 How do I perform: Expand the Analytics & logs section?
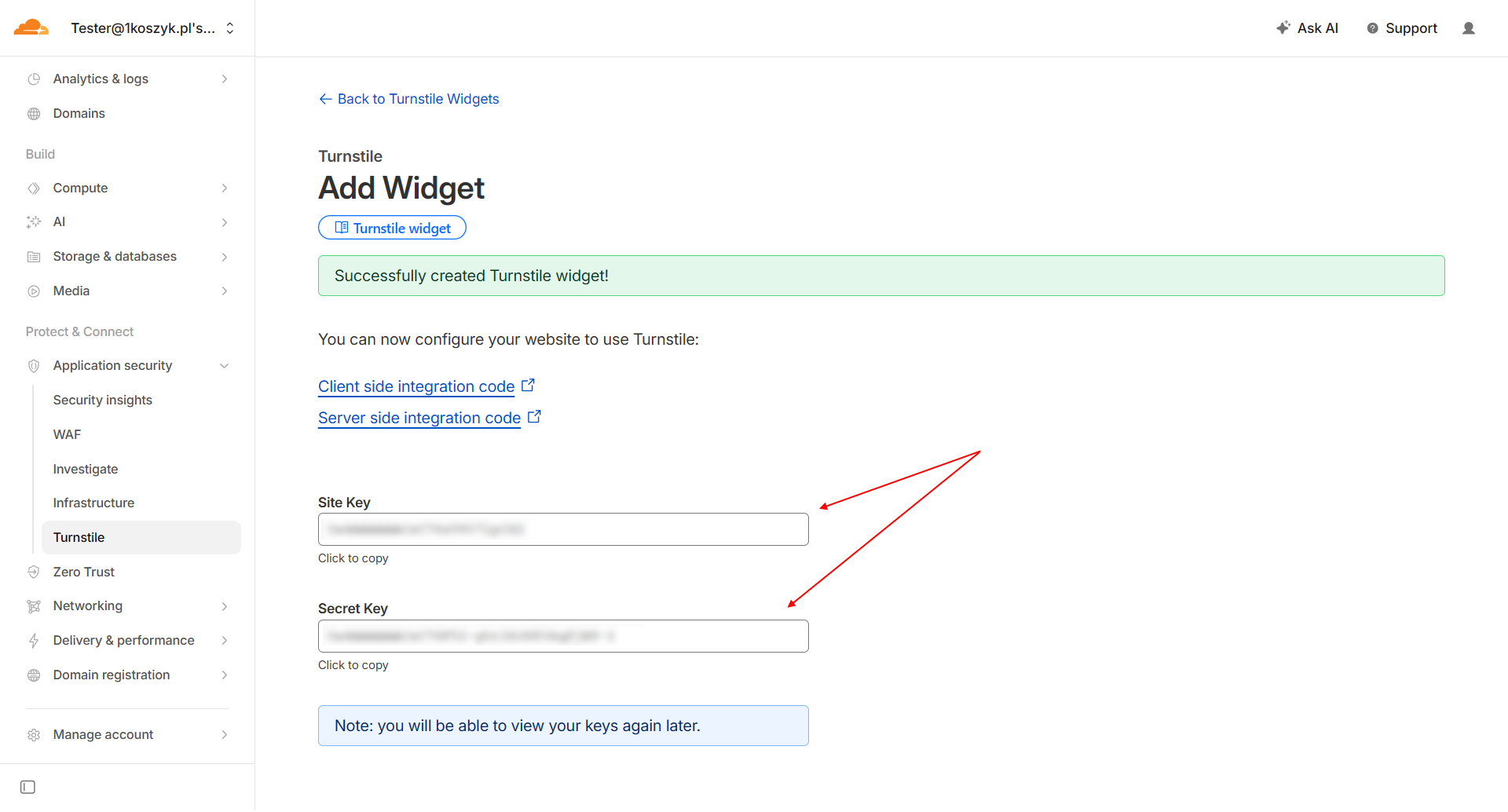point(225,79)
